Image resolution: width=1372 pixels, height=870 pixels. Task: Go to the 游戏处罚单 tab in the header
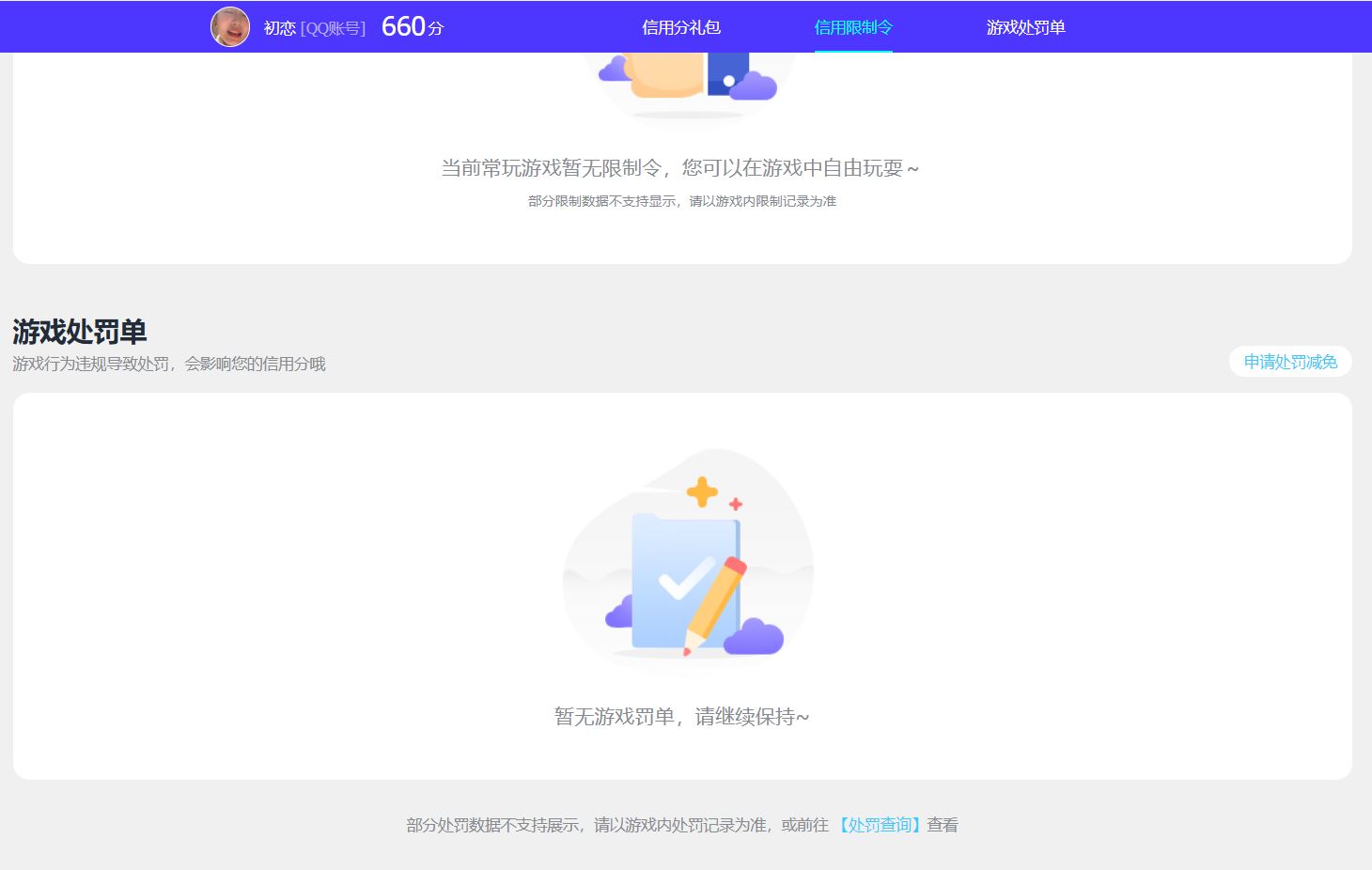1025,27
